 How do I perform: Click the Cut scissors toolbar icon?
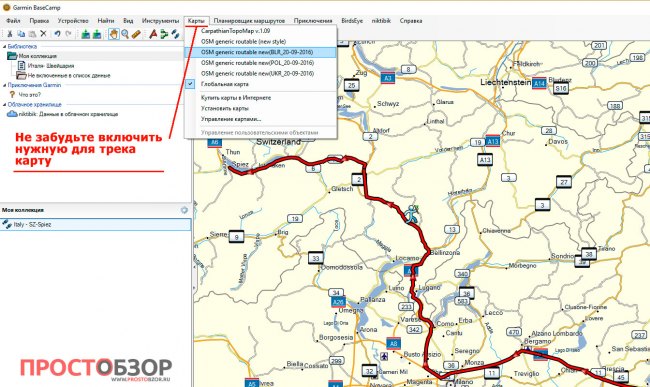tap(10, 34)
